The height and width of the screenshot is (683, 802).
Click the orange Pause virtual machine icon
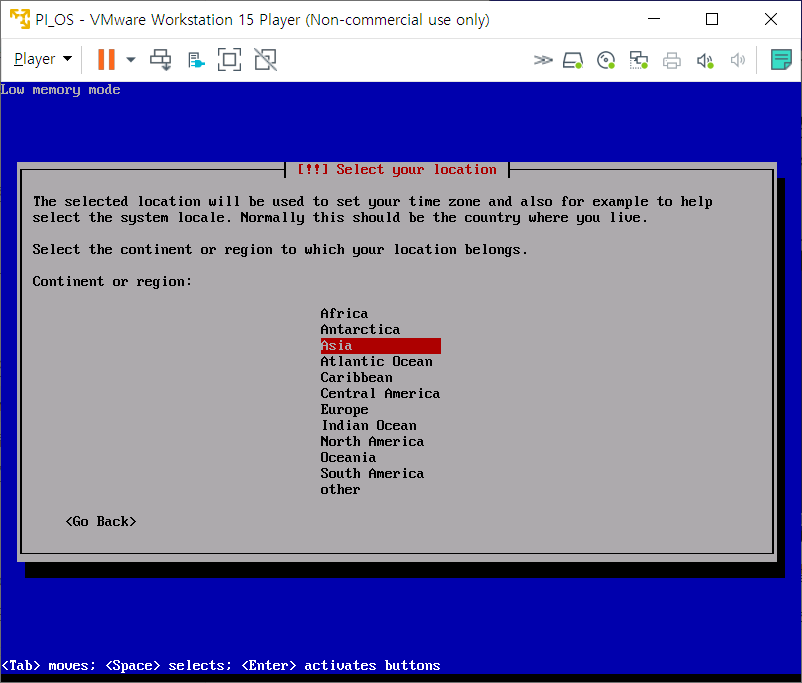[106, 60]
